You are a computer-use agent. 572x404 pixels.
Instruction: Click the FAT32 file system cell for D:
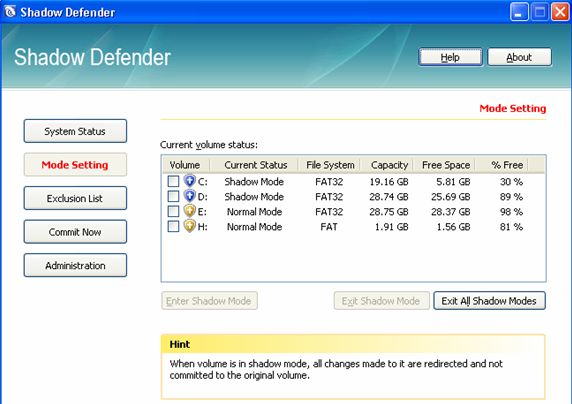coord(329,197)
